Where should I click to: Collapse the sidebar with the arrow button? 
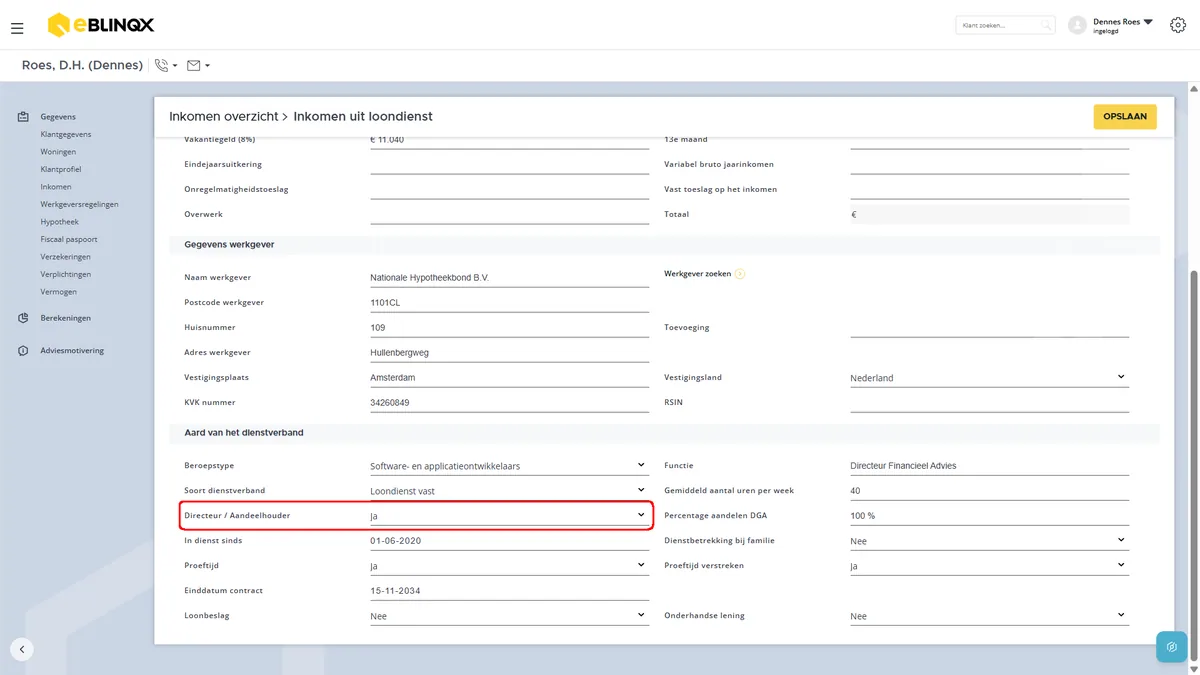22,649
